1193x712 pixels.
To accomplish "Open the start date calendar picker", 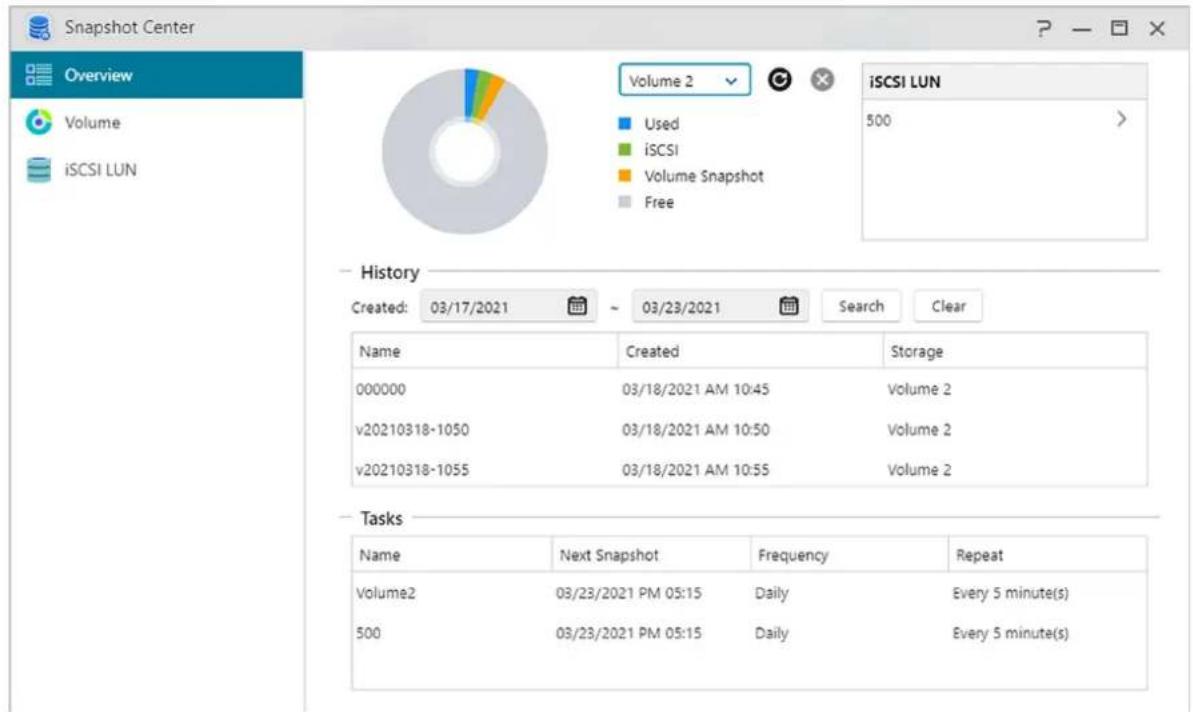I will tap(576, 306).
